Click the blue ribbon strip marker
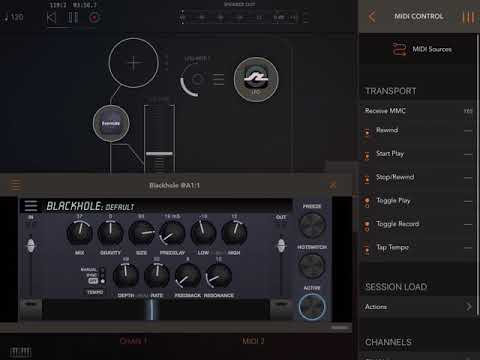The width and height of the screenshot is (480, 360). [152, 310]
